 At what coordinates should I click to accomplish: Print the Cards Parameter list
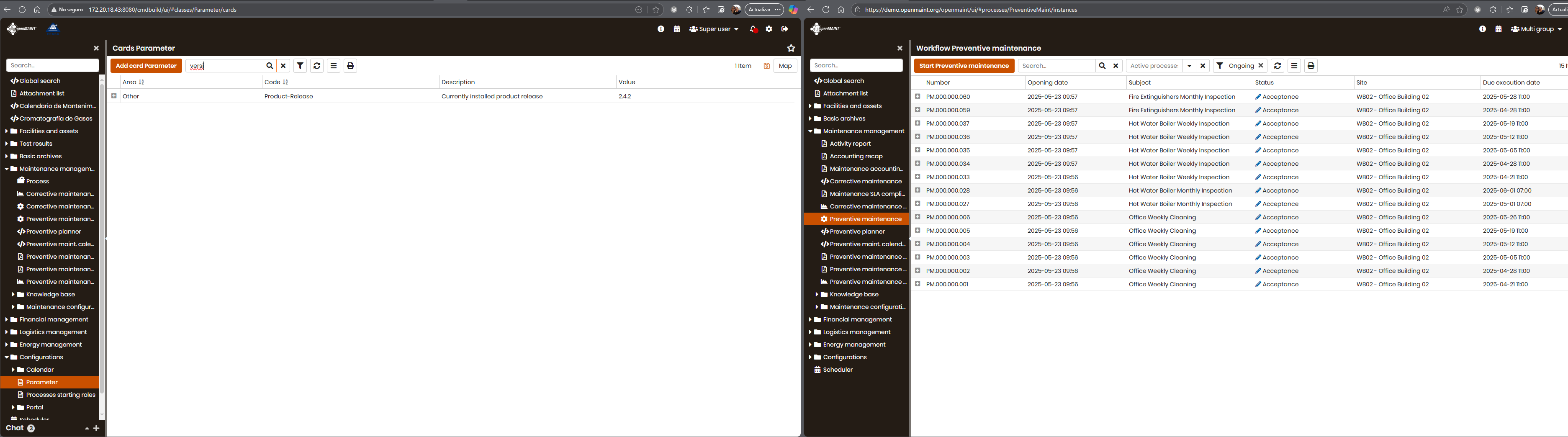coord(350,66)
